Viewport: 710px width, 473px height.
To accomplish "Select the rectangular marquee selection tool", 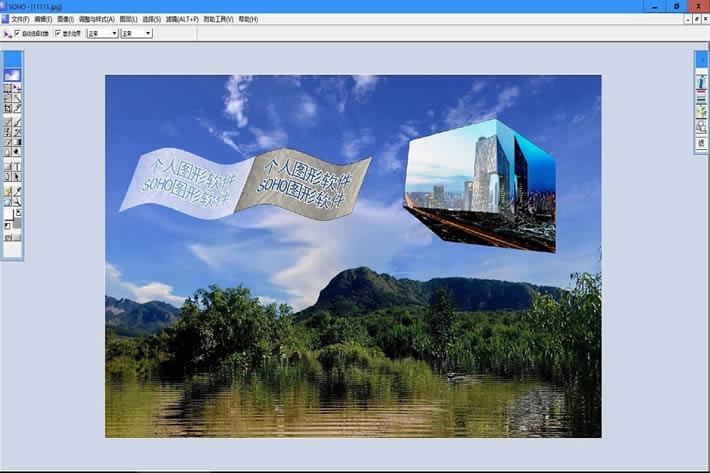I will point(8,88).
